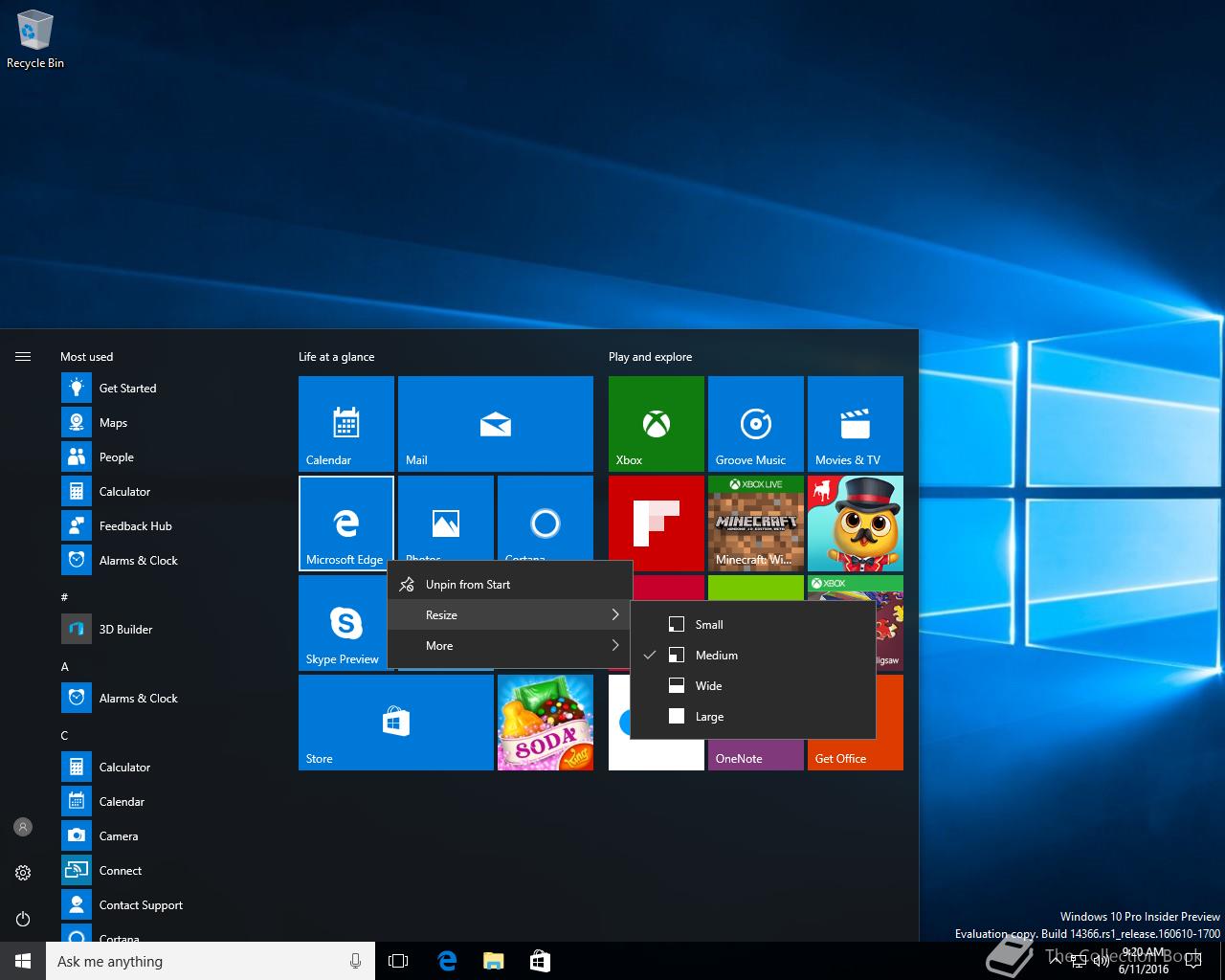Open Feedback Hub in the app list
Viewport: 1225px width, 980px height.
(172, 525)
